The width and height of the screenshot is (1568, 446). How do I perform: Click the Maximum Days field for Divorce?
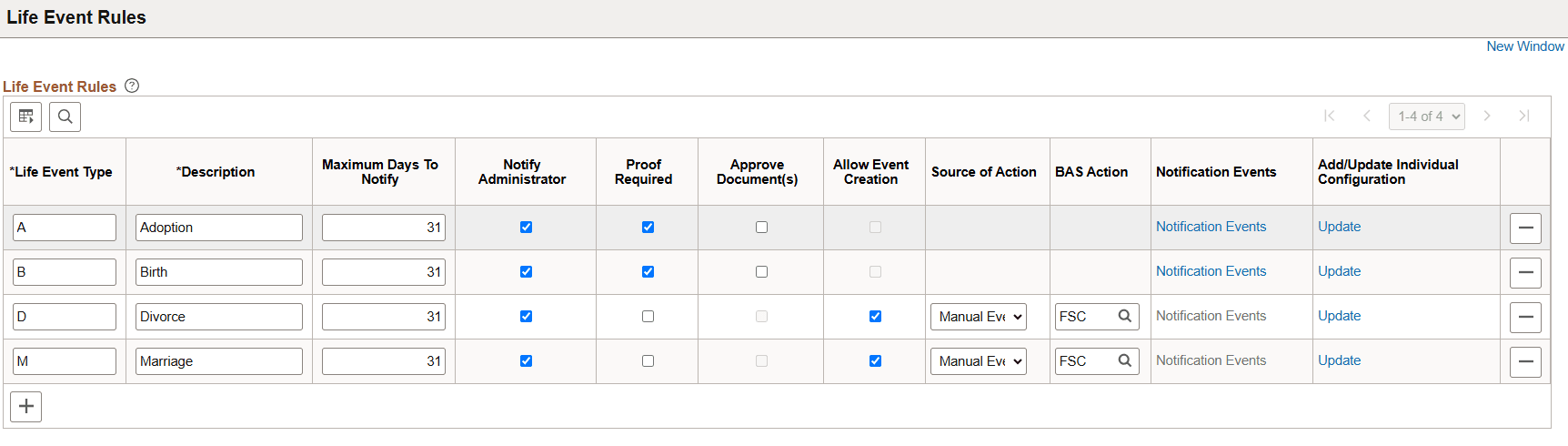[x=383, y=317]
